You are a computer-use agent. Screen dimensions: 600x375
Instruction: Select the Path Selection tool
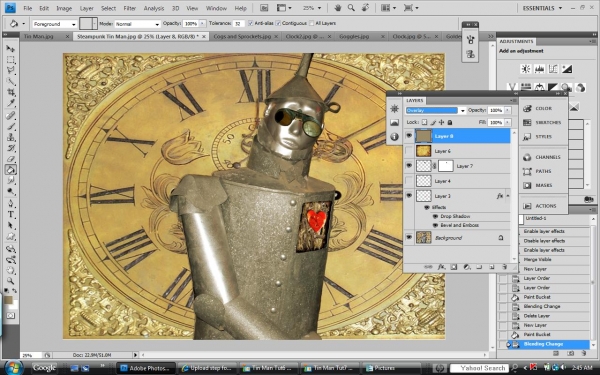[x=10, y=225]
